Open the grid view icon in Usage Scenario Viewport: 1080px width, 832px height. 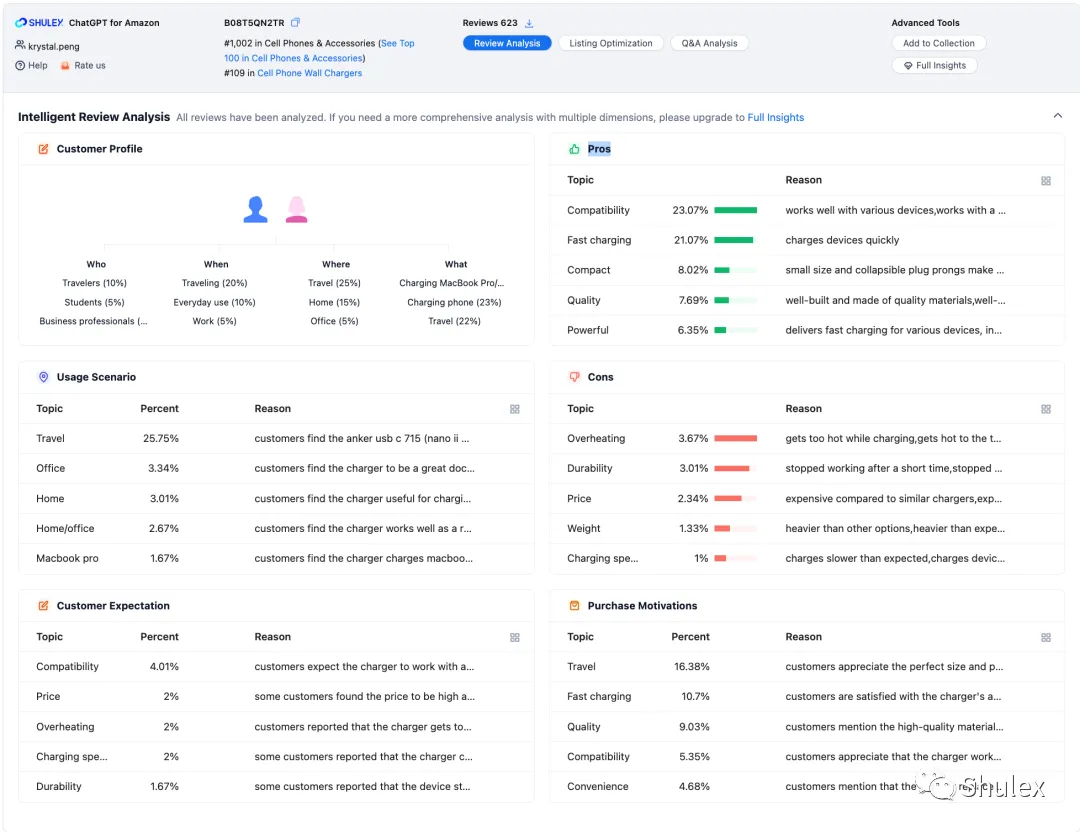coord(515,409)
